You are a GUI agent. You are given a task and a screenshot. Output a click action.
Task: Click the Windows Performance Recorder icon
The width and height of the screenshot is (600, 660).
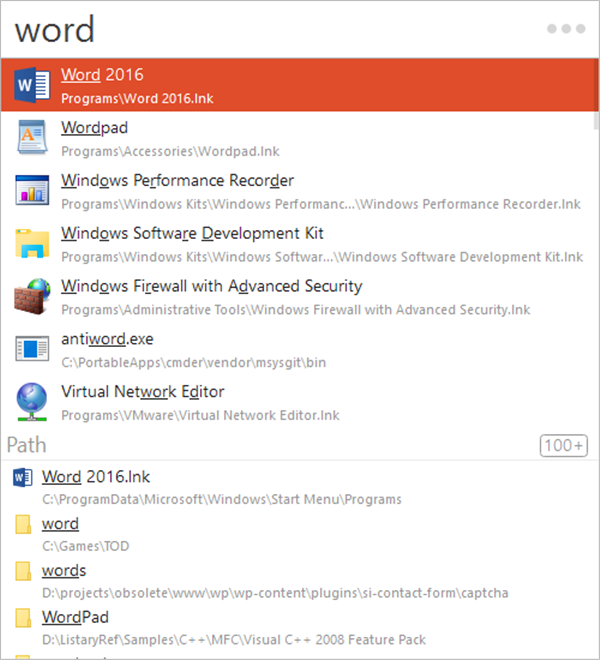(x=32, y=191)
